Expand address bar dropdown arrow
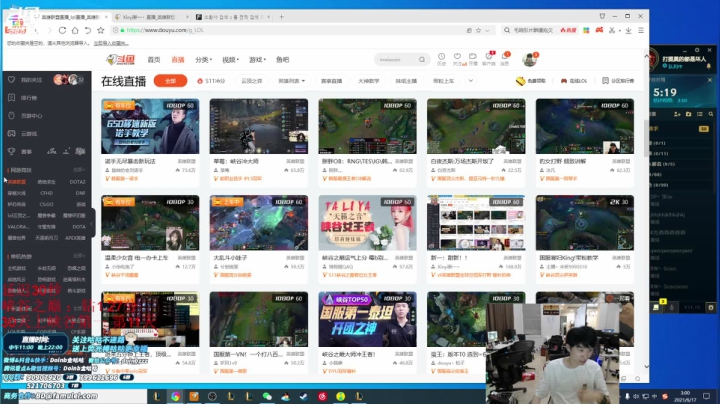The image size is (720, 404). tap(488, 30)
